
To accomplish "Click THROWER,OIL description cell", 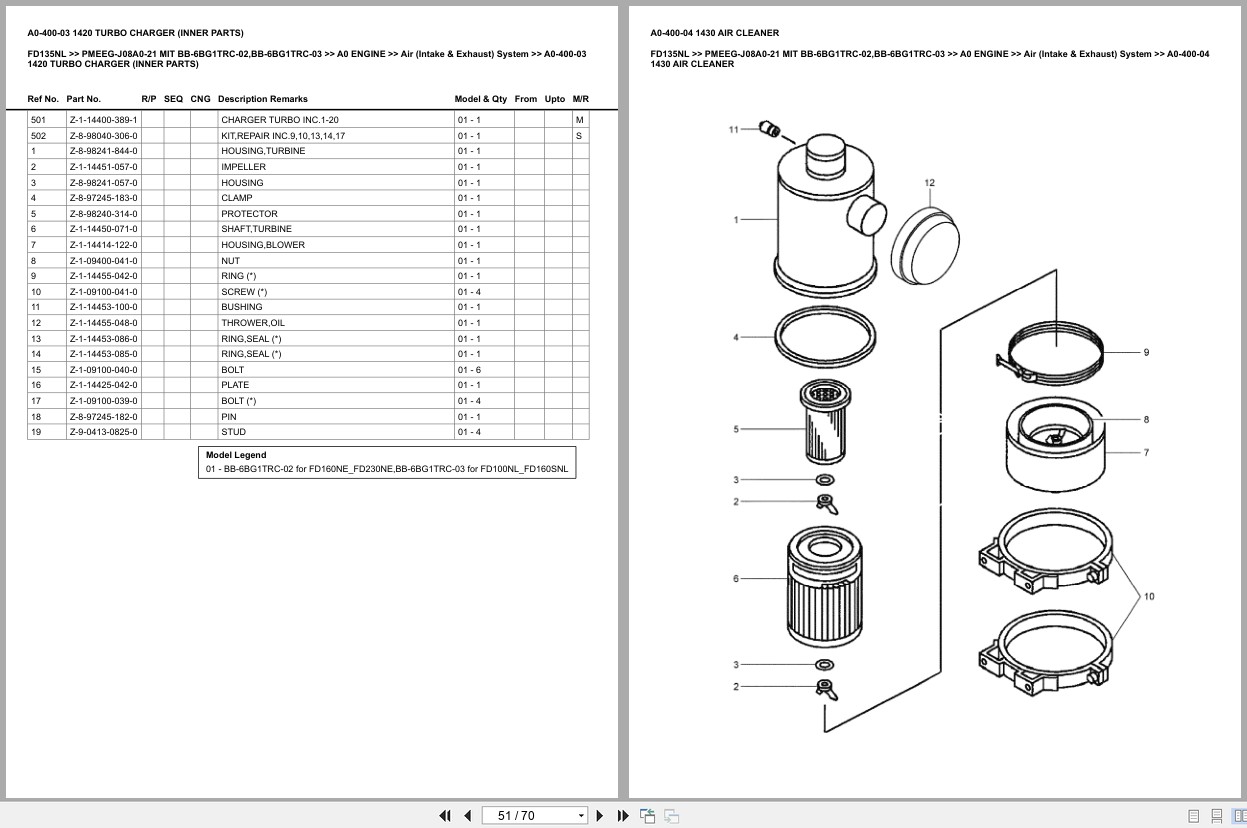I will (253, 323).
